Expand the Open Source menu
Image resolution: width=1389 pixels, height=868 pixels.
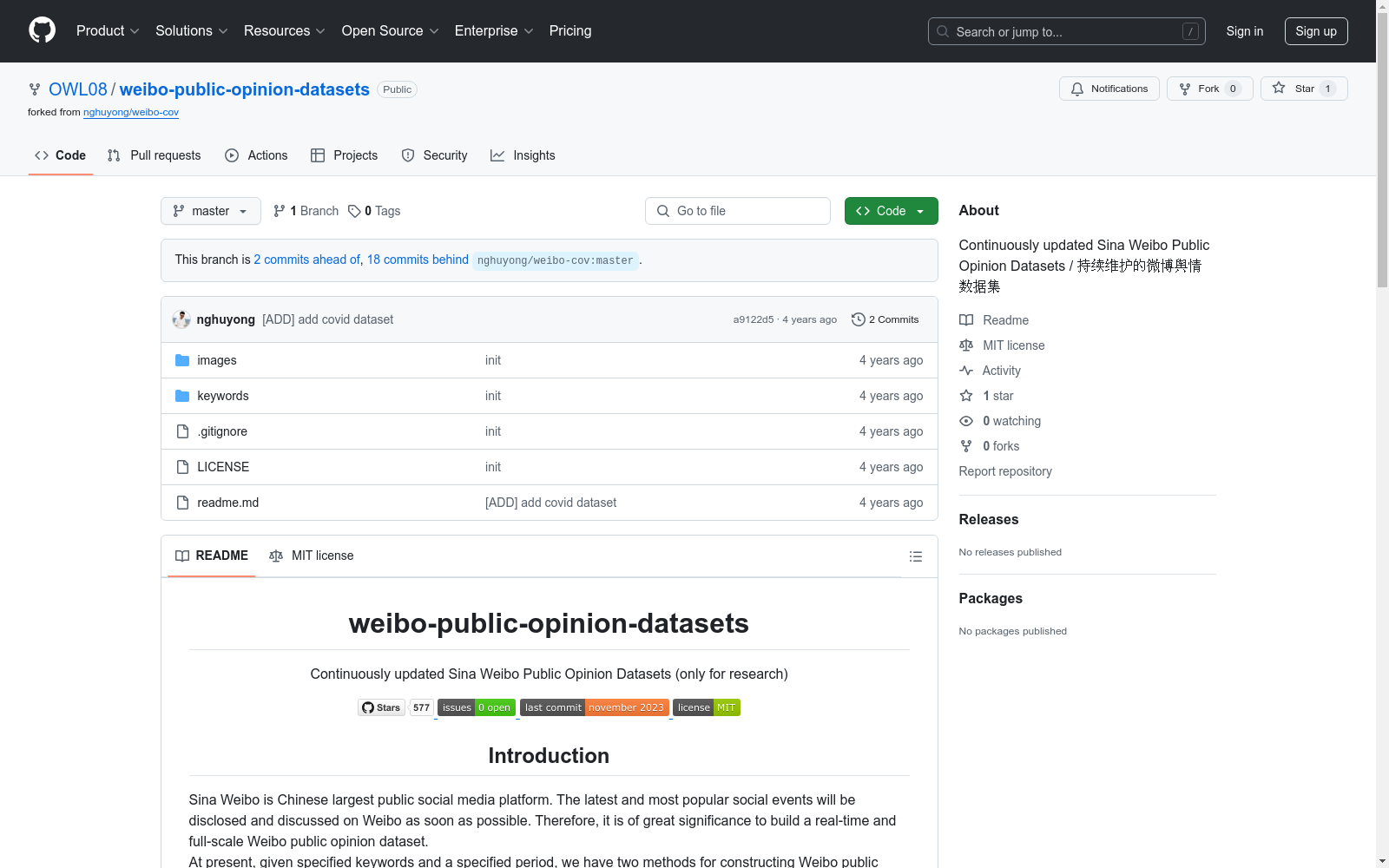pos(391,30)
